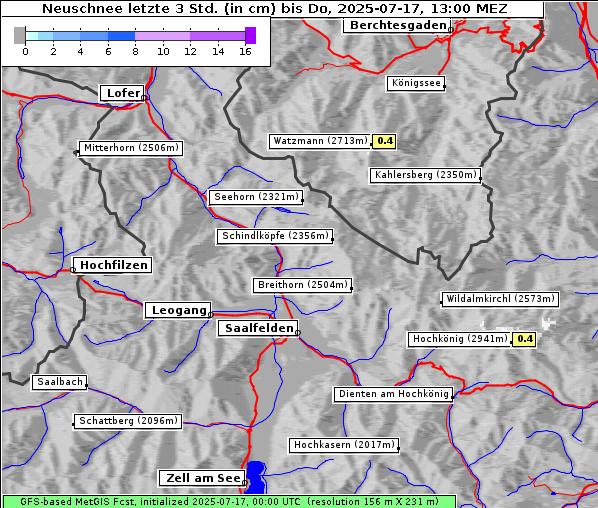Click the Leogang town label
This screenshot has width=598, height=508.
[x=178, y=310]
